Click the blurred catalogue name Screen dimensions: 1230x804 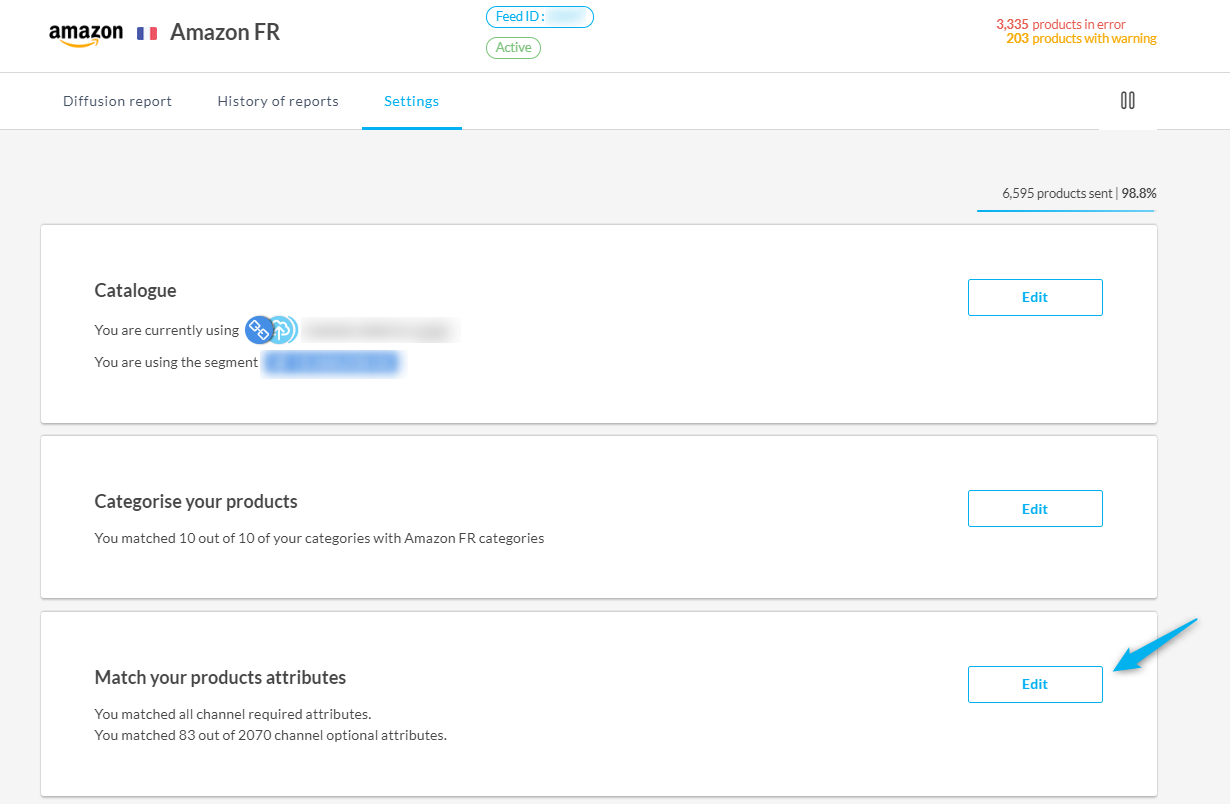378,330
